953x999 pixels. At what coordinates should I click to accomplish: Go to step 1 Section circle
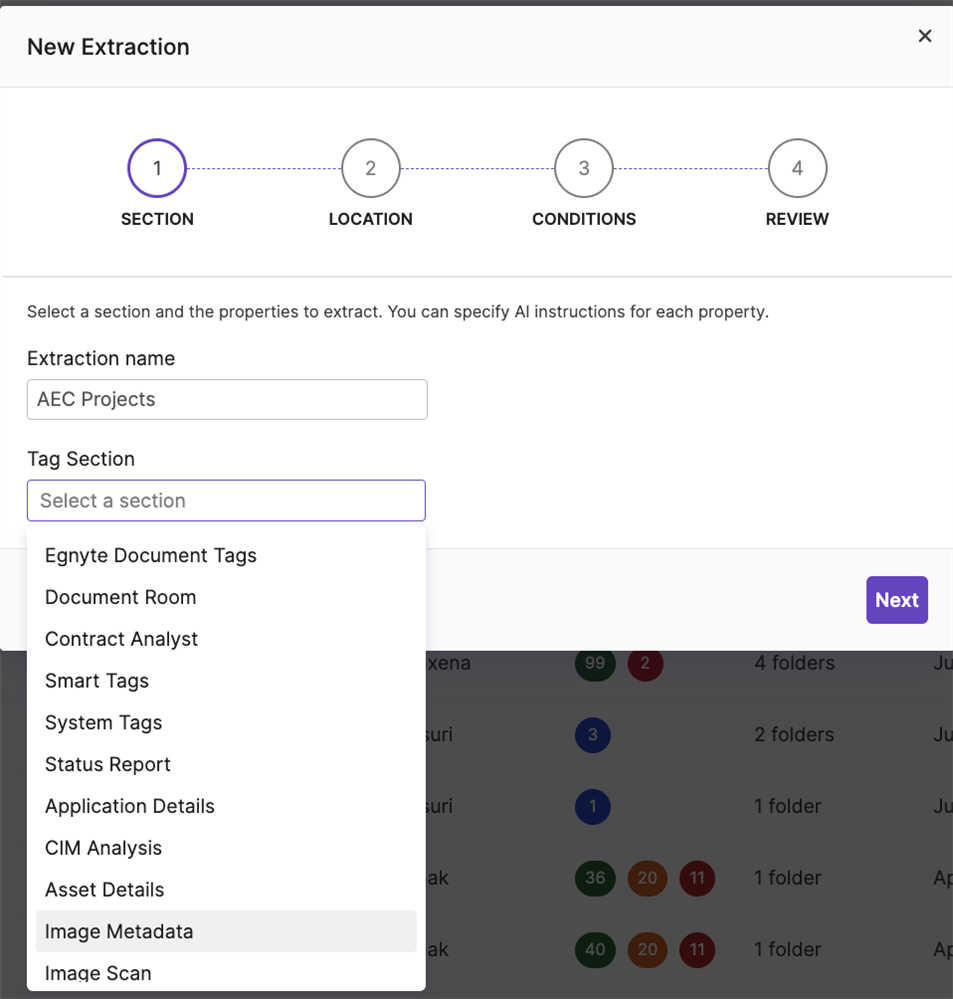pyautogui.click(x=157, y=168)
